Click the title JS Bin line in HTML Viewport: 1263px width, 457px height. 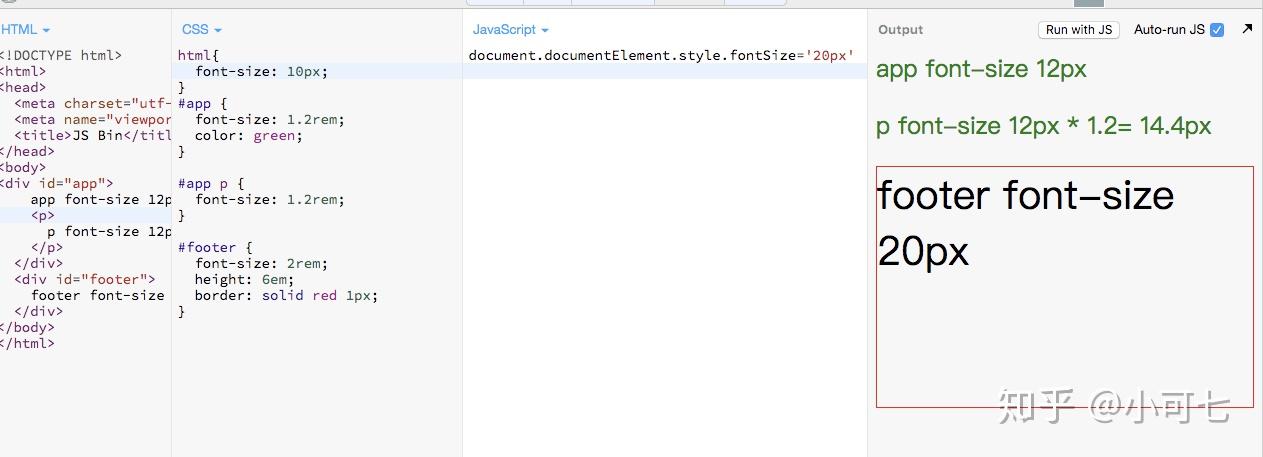tap(92, 136)
